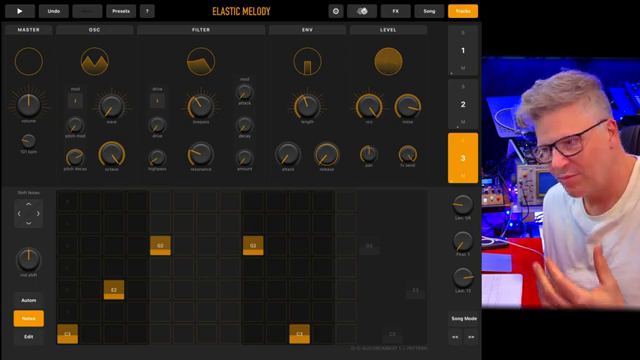640x360 pixels.
Task: Click the filter mod attack knob
Action: (x=244, y=93)
